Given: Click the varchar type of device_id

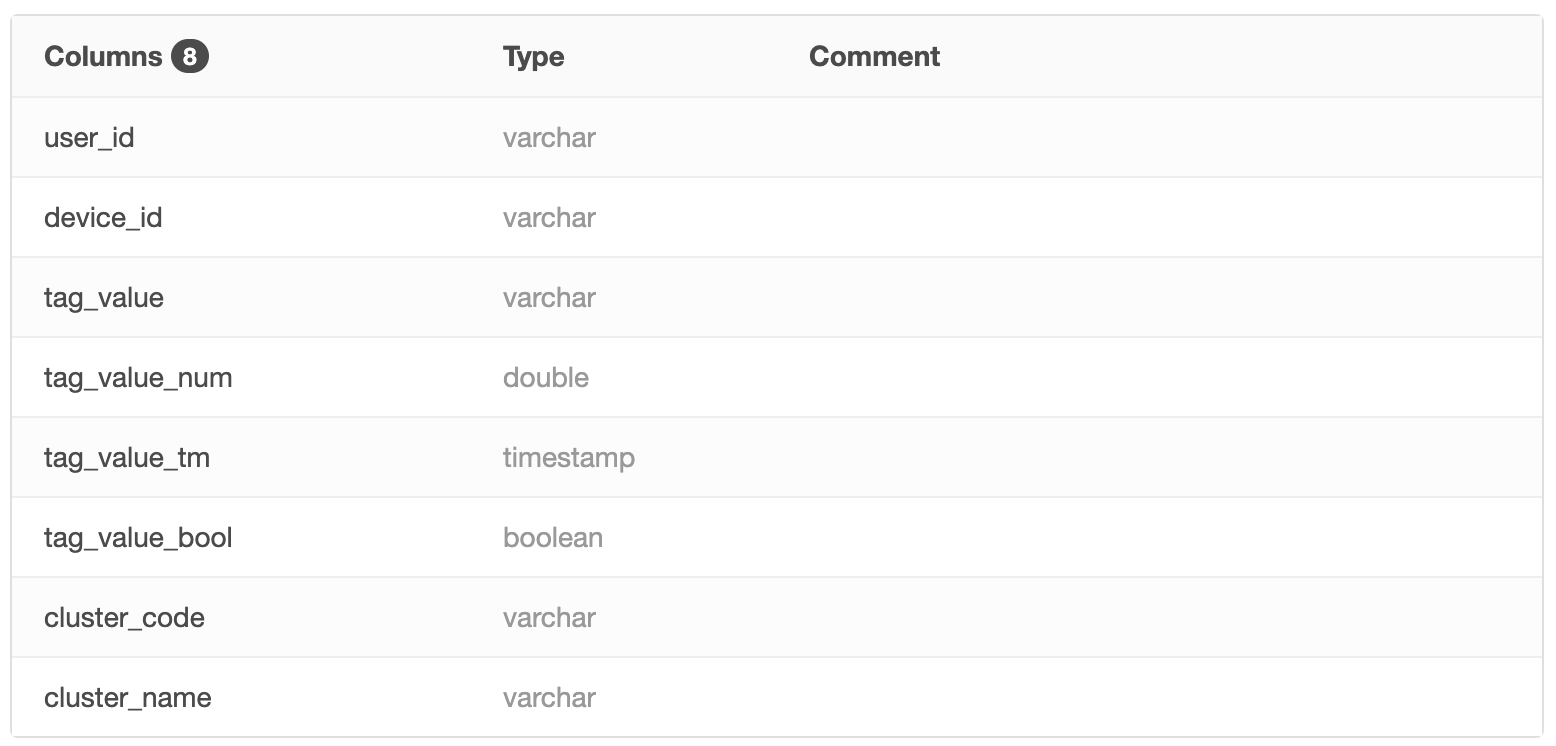Looking at the screenshot, I should (549, 218).
